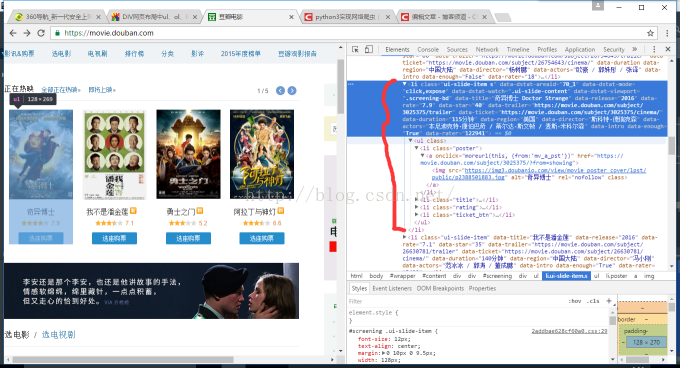Open the stylesheet css source link
Image resolution: width=680 pixels, height=368 pixels.
(569, 331)
